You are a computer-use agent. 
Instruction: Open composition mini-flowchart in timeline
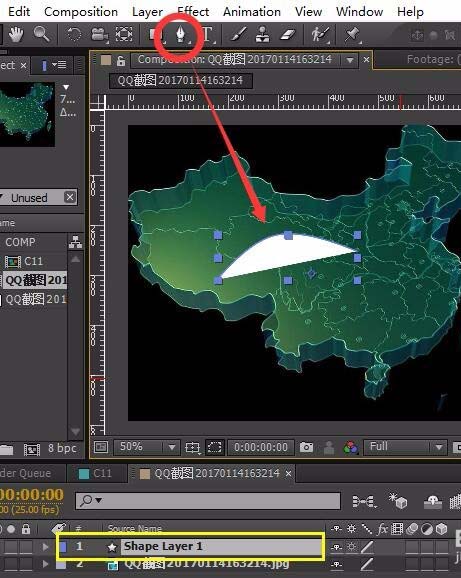(x=364, y=501)
